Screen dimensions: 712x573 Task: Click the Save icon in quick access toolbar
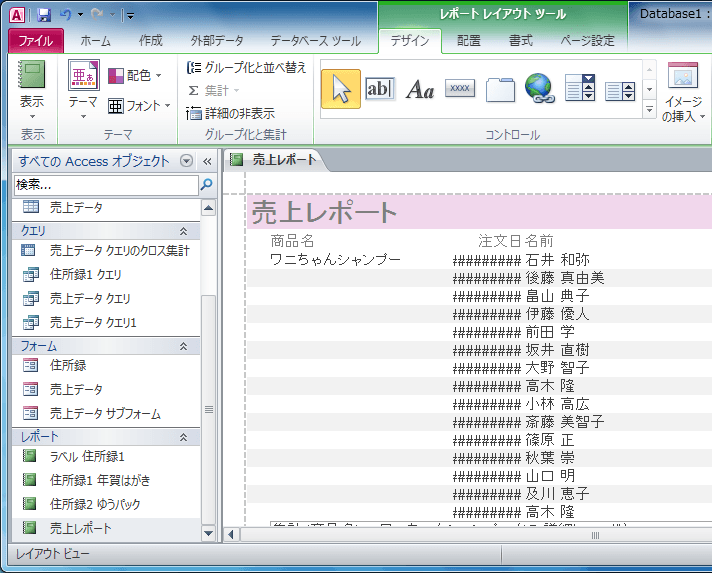tap(43, 15)
